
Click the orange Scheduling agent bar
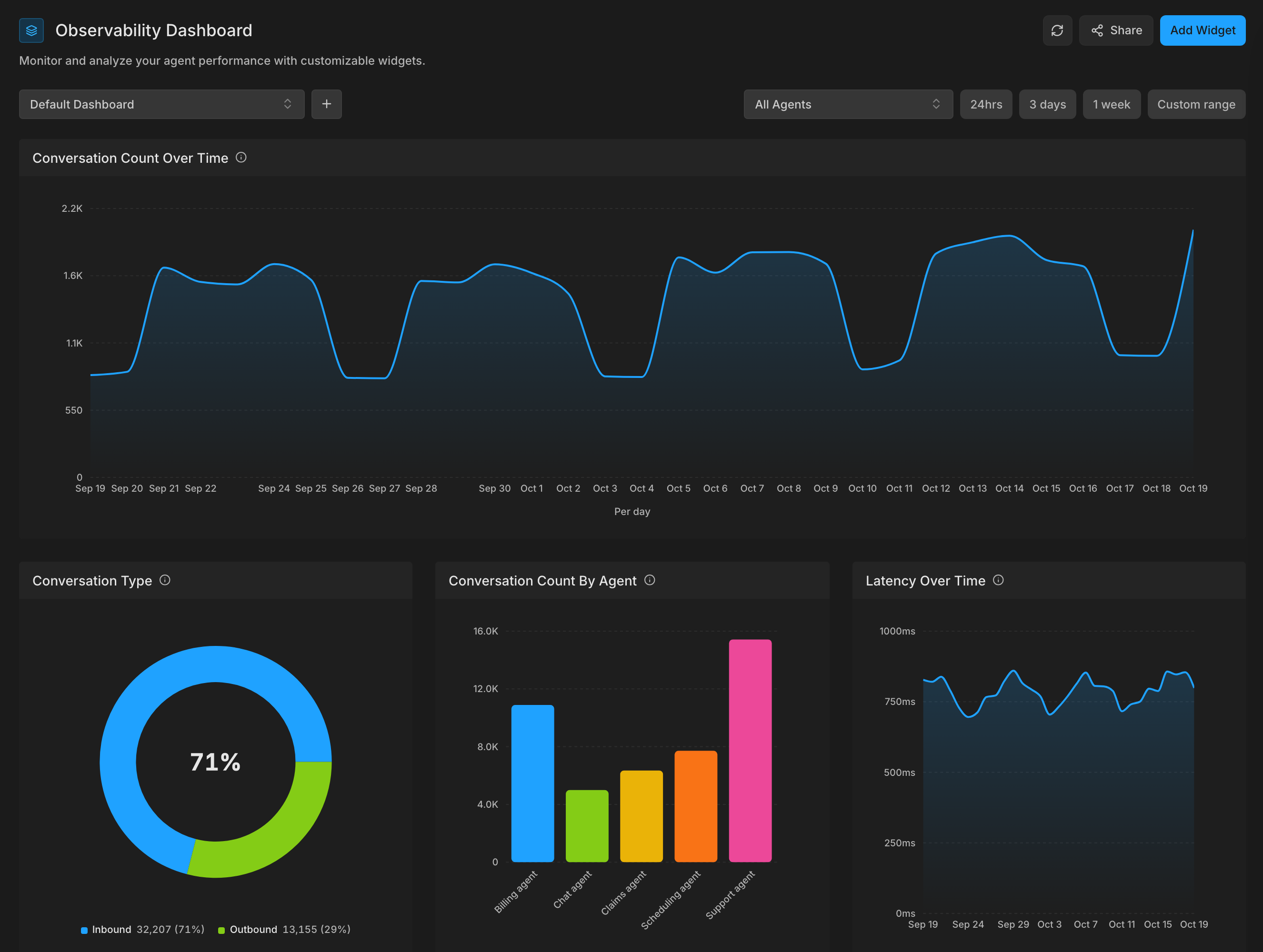point(695,806)
